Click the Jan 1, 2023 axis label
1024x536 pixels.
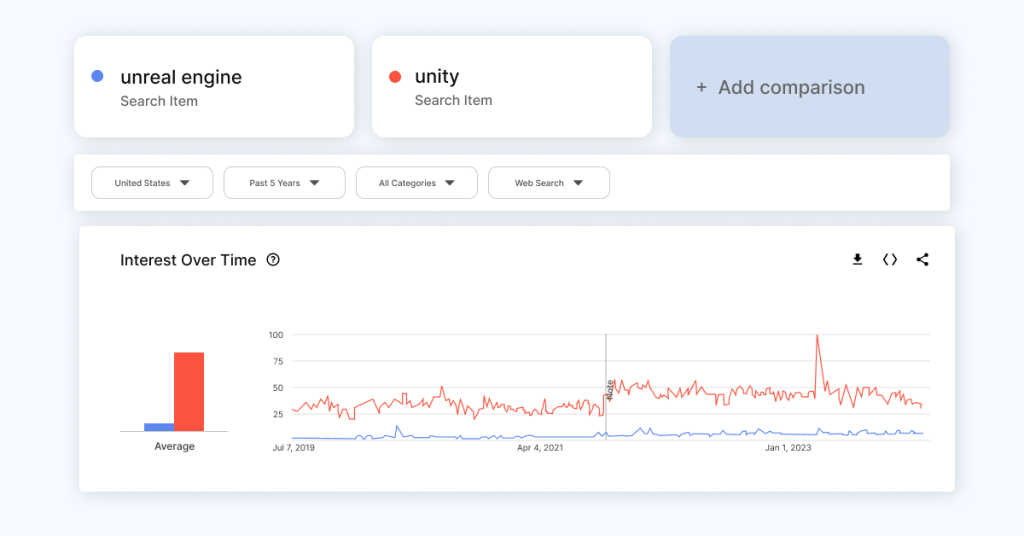[788, 448]
